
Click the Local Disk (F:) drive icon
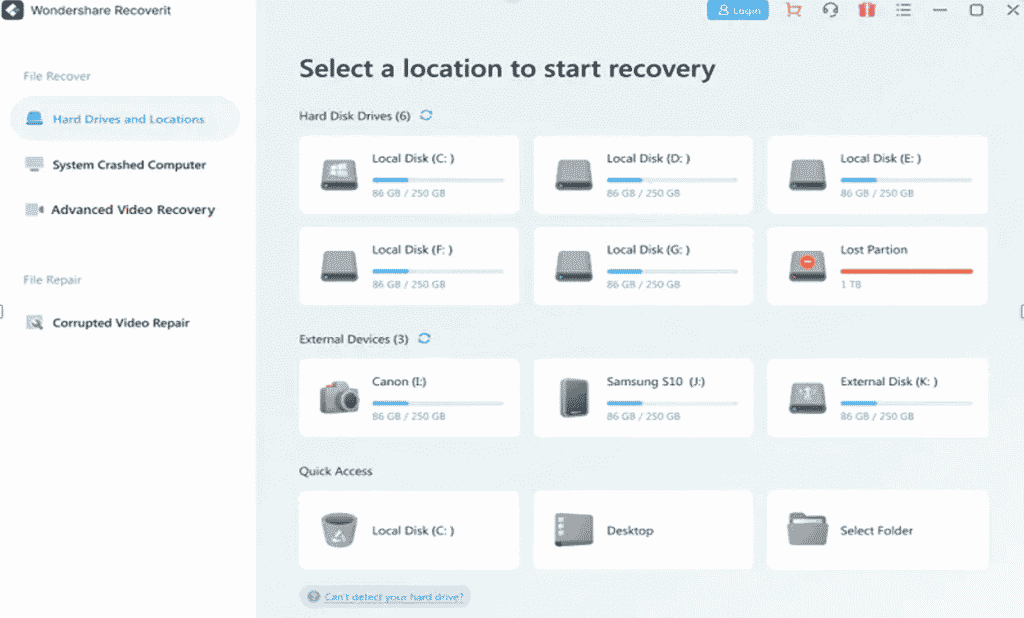tap(339, 266)
